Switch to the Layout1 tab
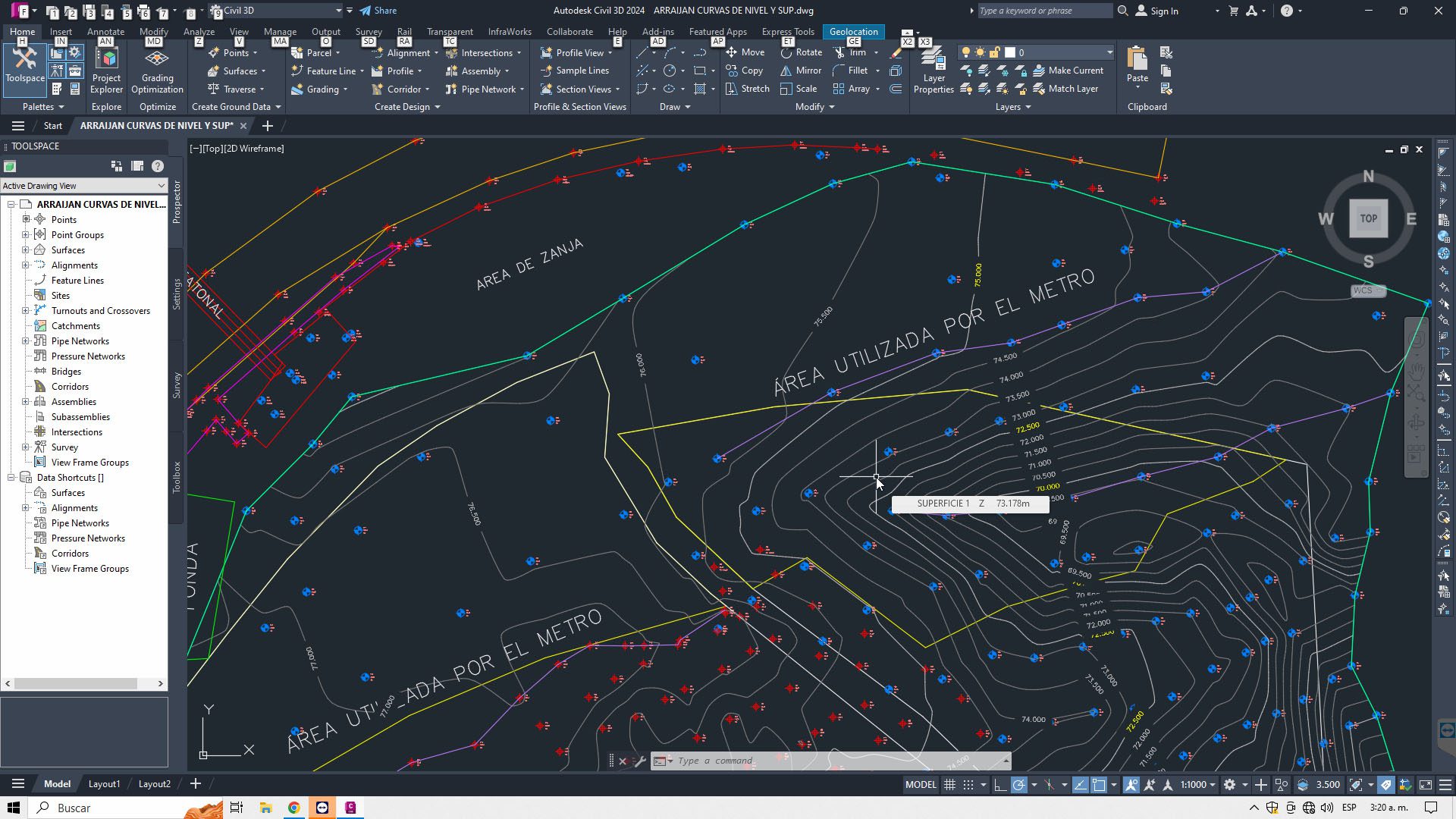 pos(104,784)
